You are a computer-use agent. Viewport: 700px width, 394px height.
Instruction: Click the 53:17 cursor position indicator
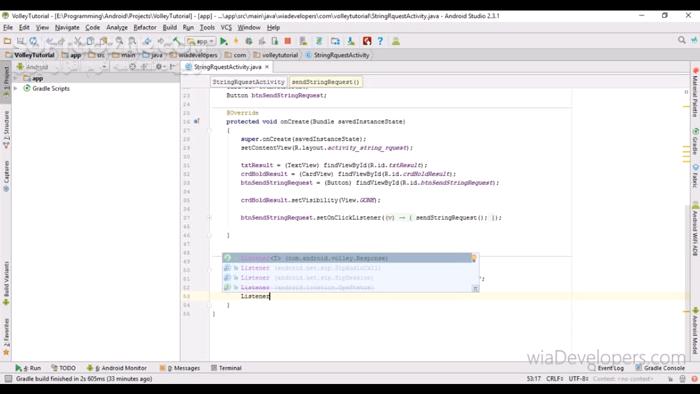pos(533,379)
